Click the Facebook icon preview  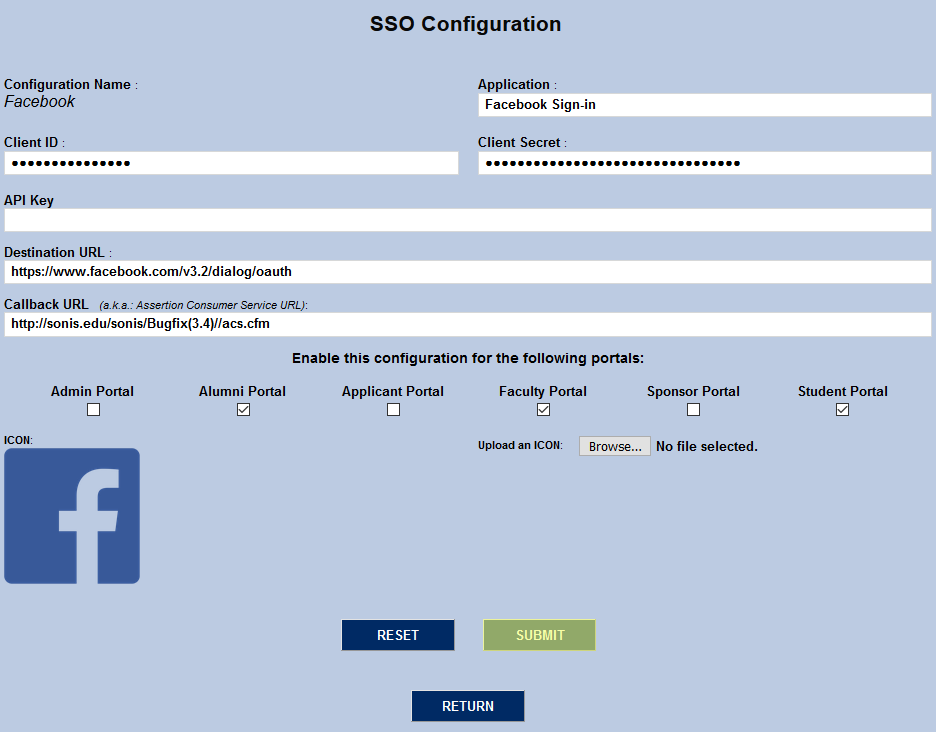(71, 515)
